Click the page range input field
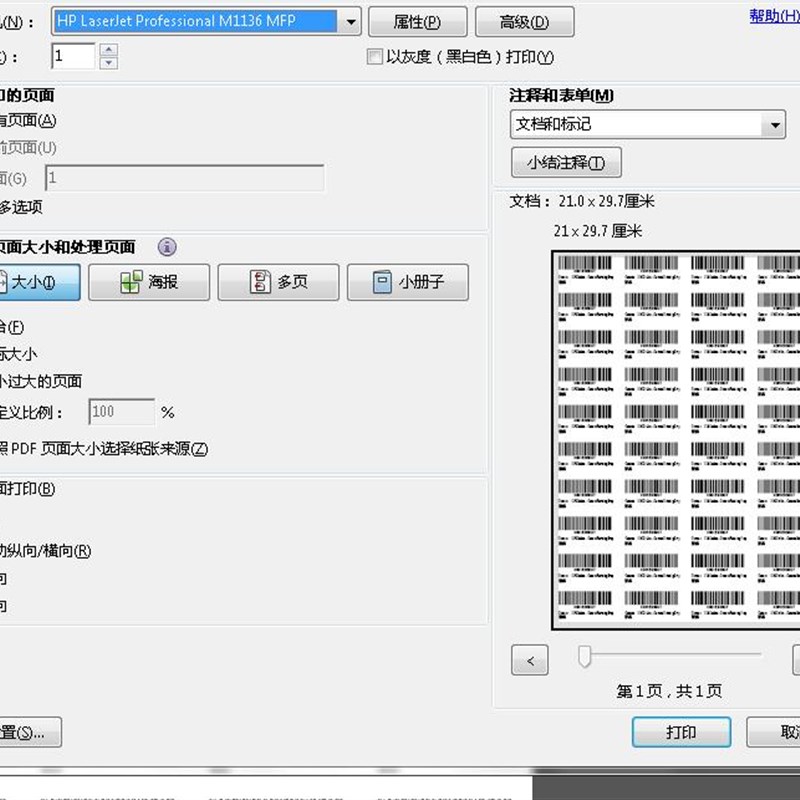The width and height of the screenshot is (800, 800). (184, 178)
